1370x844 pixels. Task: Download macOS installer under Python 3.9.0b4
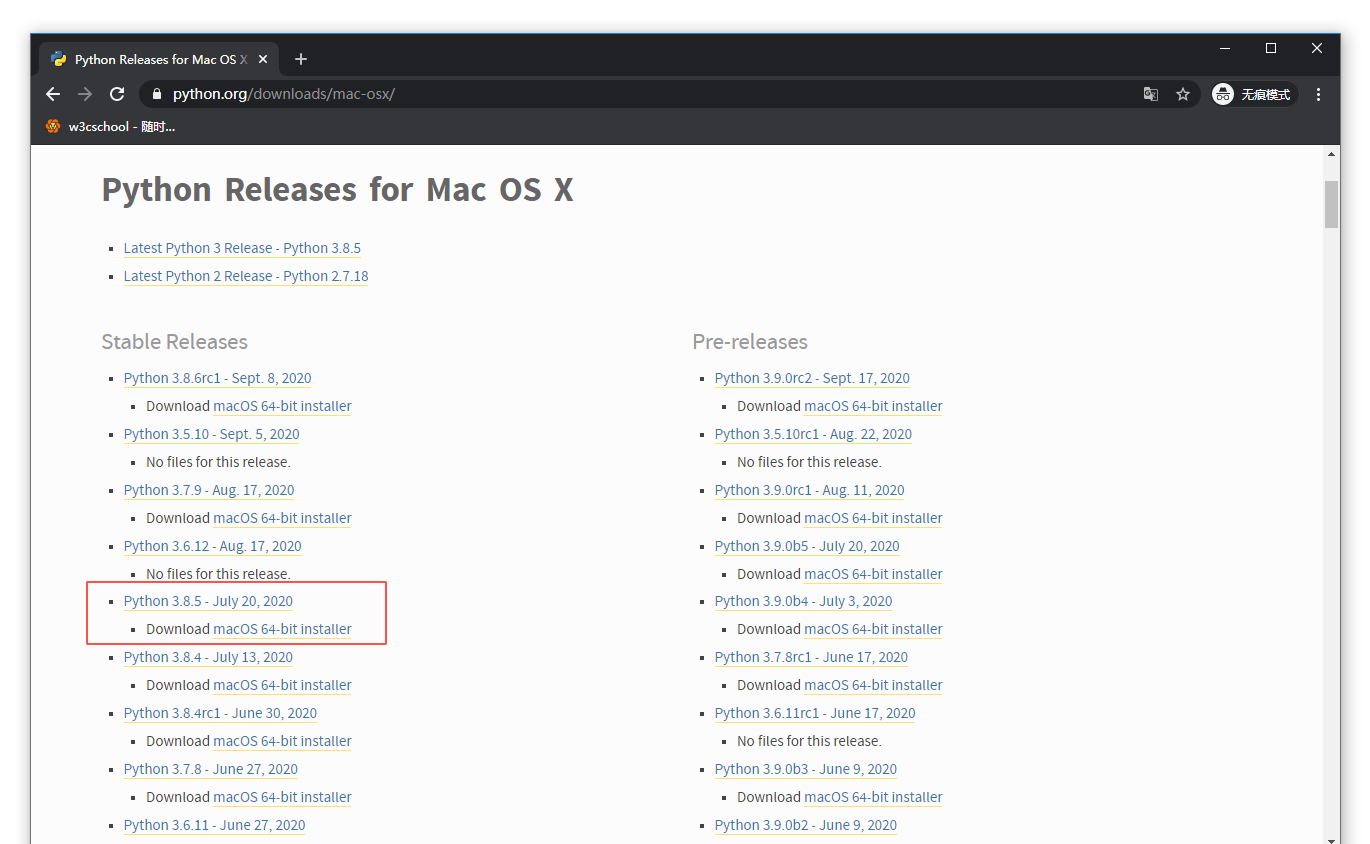[x=873, y=629]
